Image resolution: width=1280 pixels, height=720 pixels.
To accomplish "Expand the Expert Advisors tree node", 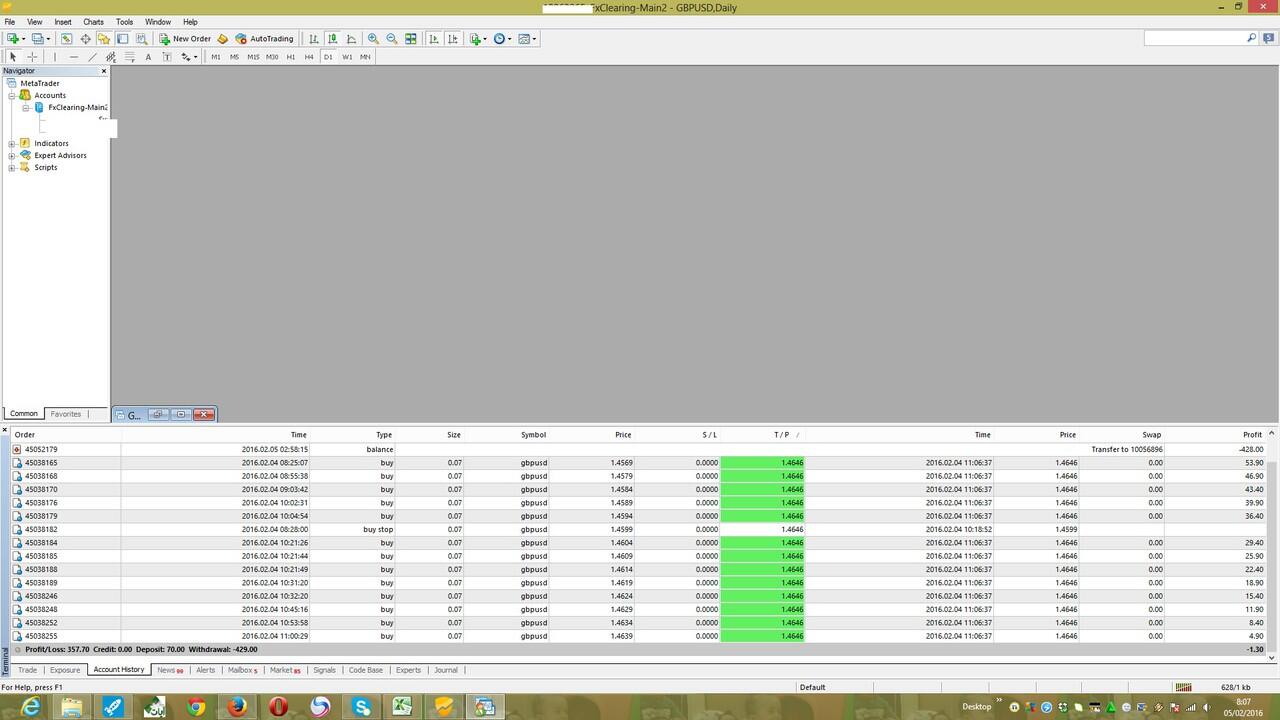I will [12, 156].
